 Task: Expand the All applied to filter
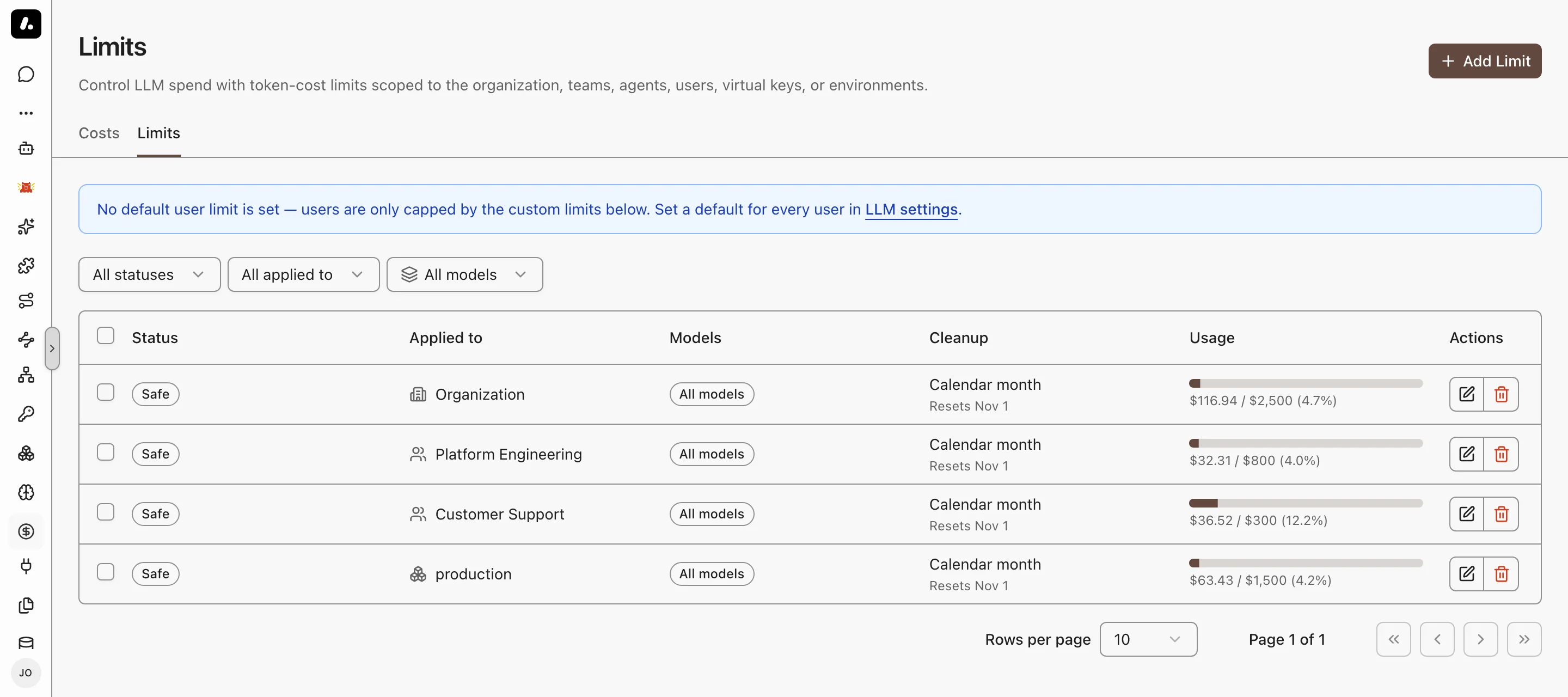pos(303,274)
